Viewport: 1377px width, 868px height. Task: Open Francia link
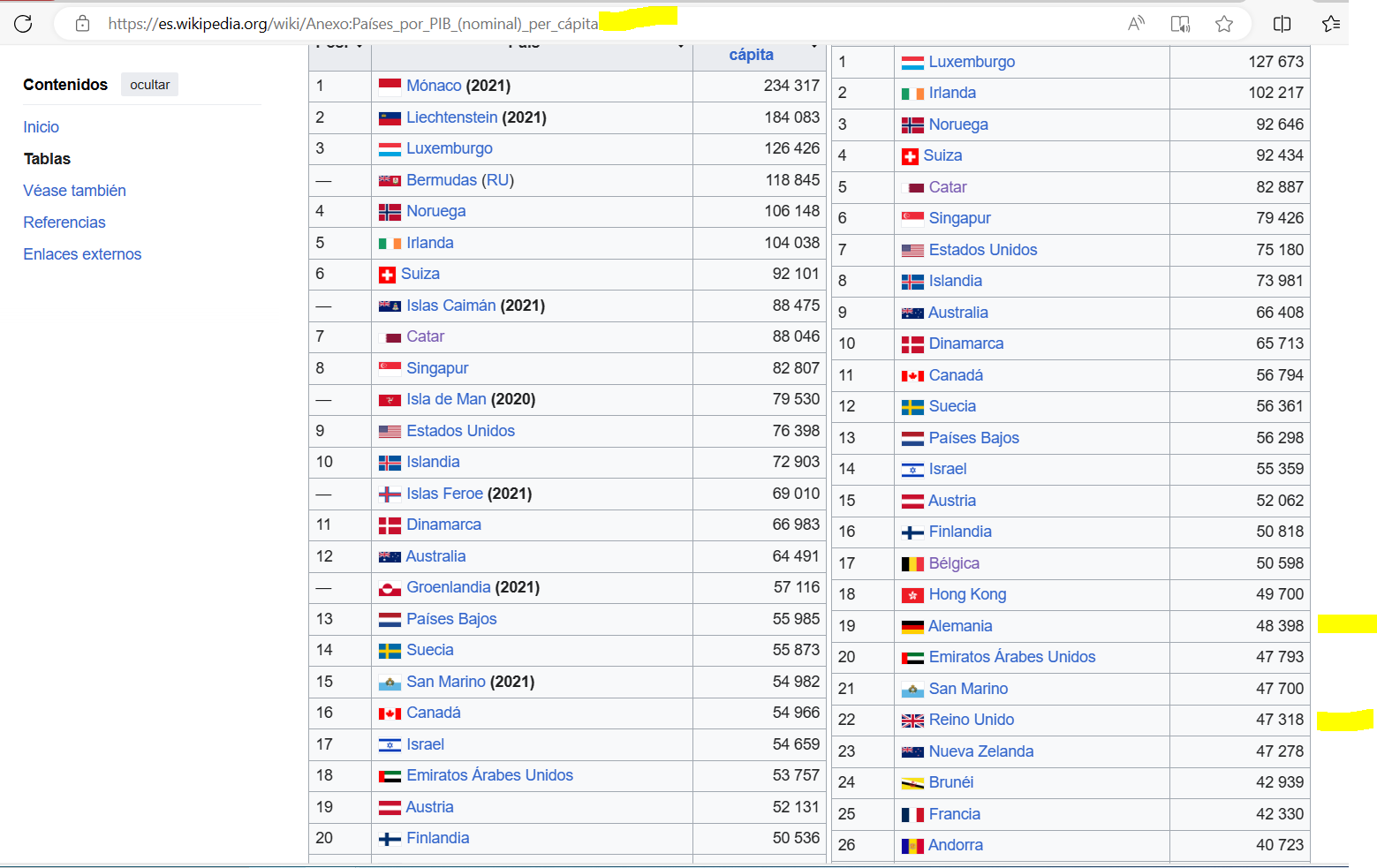coord(955,814)
